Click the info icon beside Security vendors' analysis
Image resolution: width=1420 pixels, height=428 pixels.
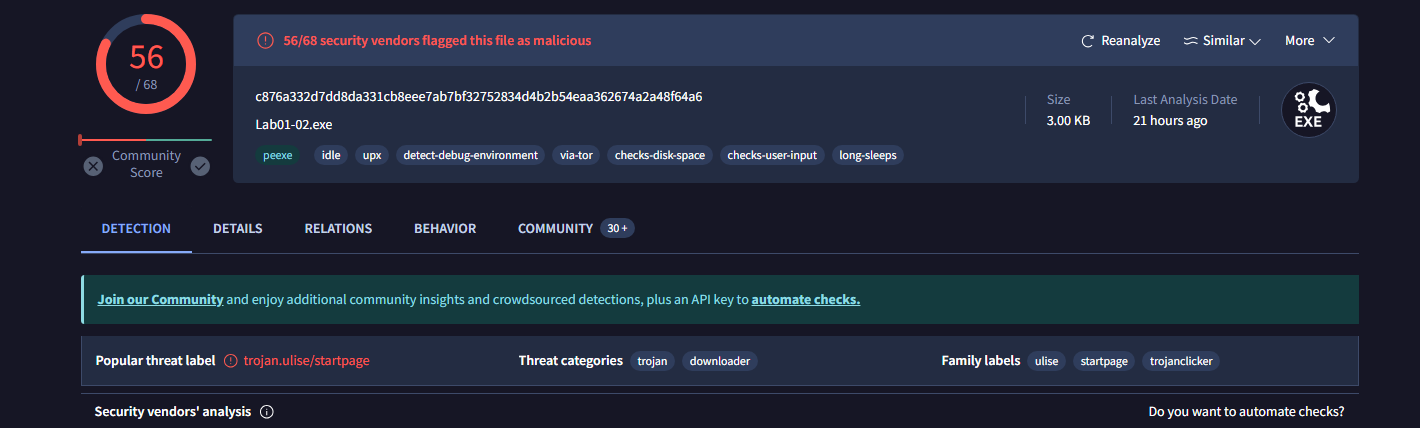click(x=267, y=412)
